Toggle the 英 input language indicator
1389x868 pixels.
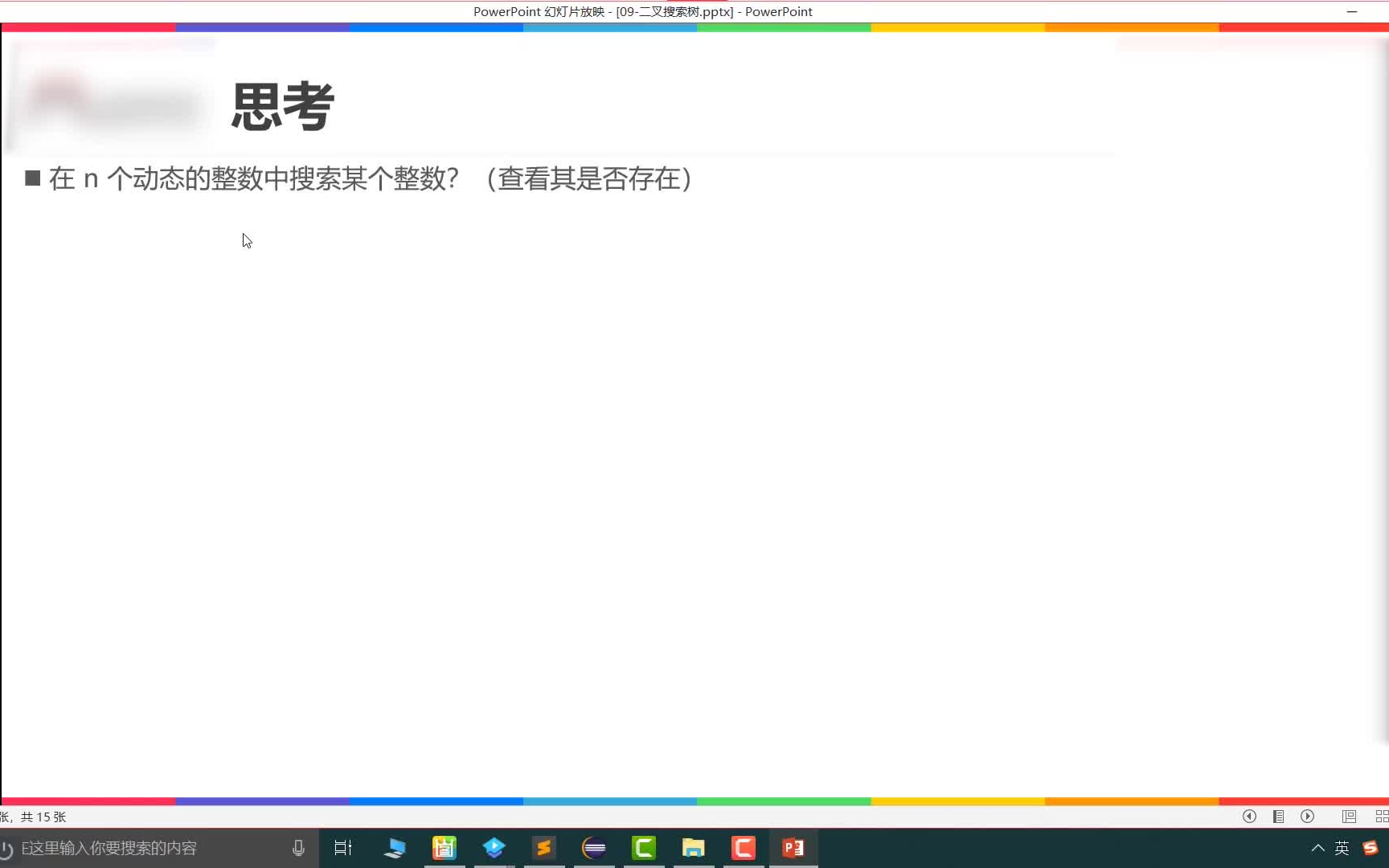(x=1342, y=848)
